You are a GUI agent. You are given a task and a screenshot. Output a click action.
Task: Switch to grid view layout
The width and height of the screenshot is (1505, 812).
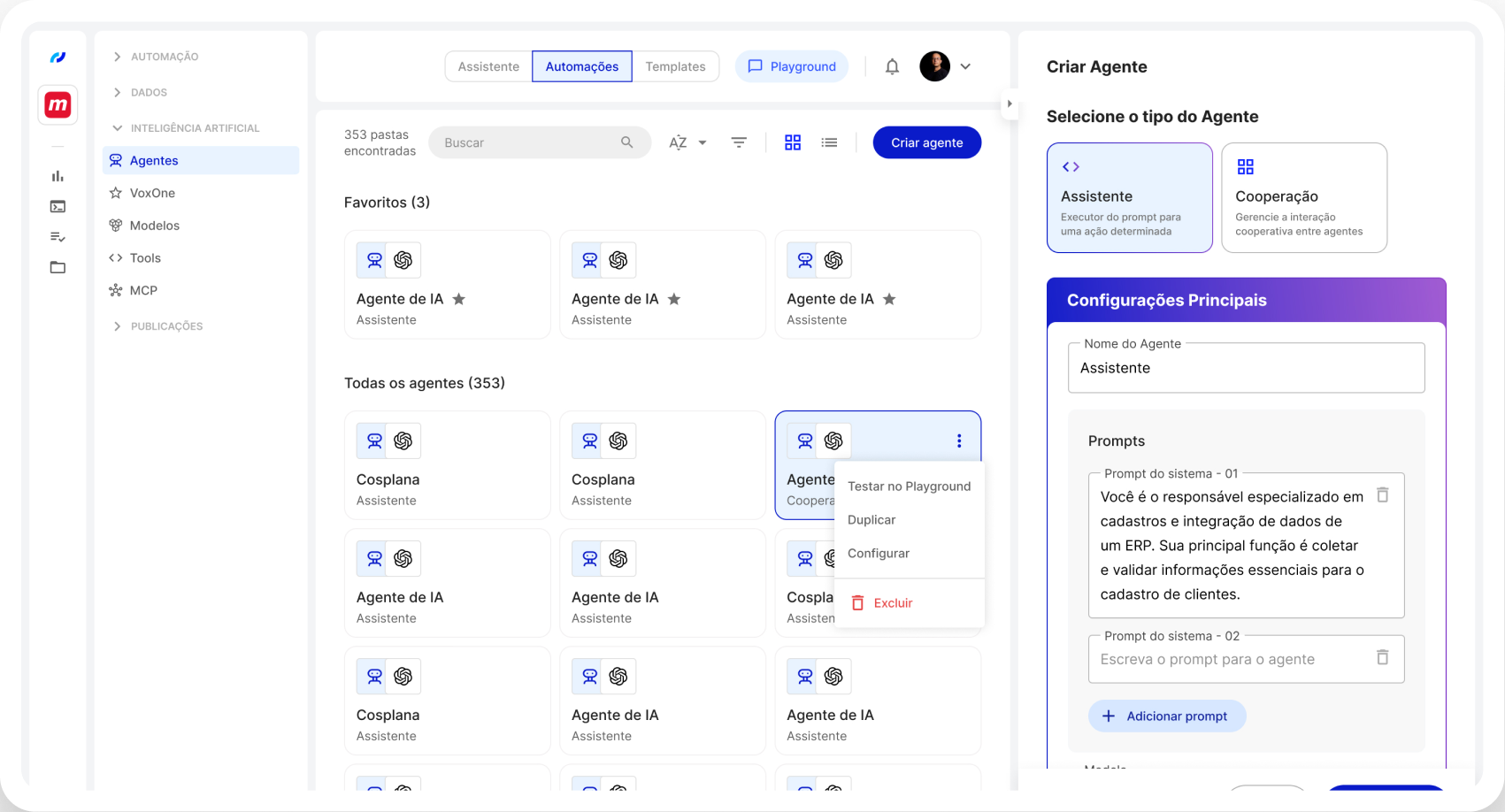click(793, 142)
